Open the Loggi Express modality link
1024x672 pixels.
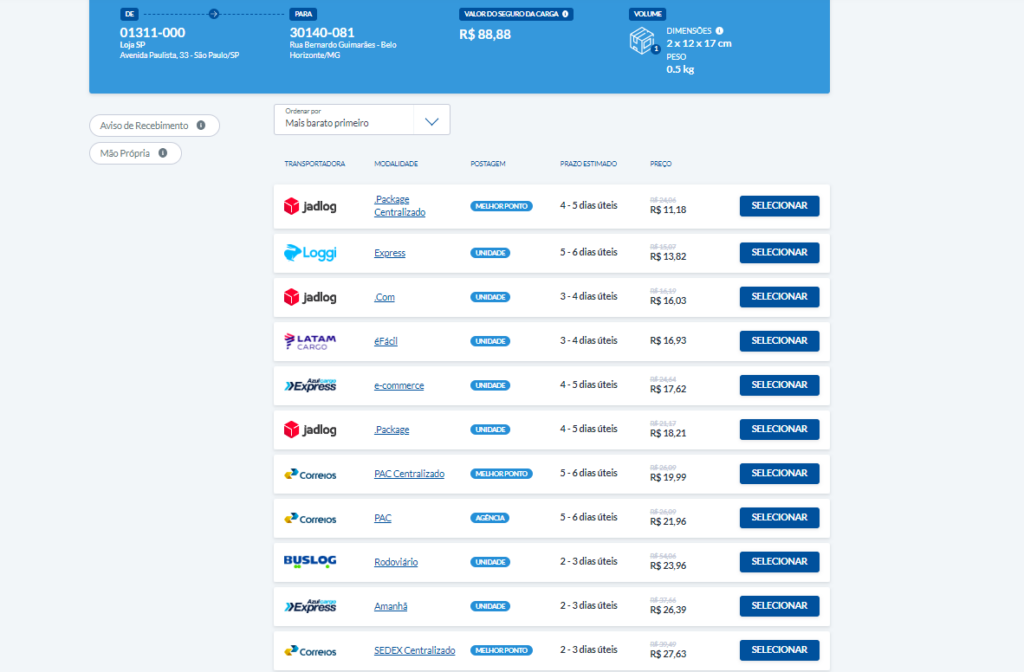coord(390,253)
